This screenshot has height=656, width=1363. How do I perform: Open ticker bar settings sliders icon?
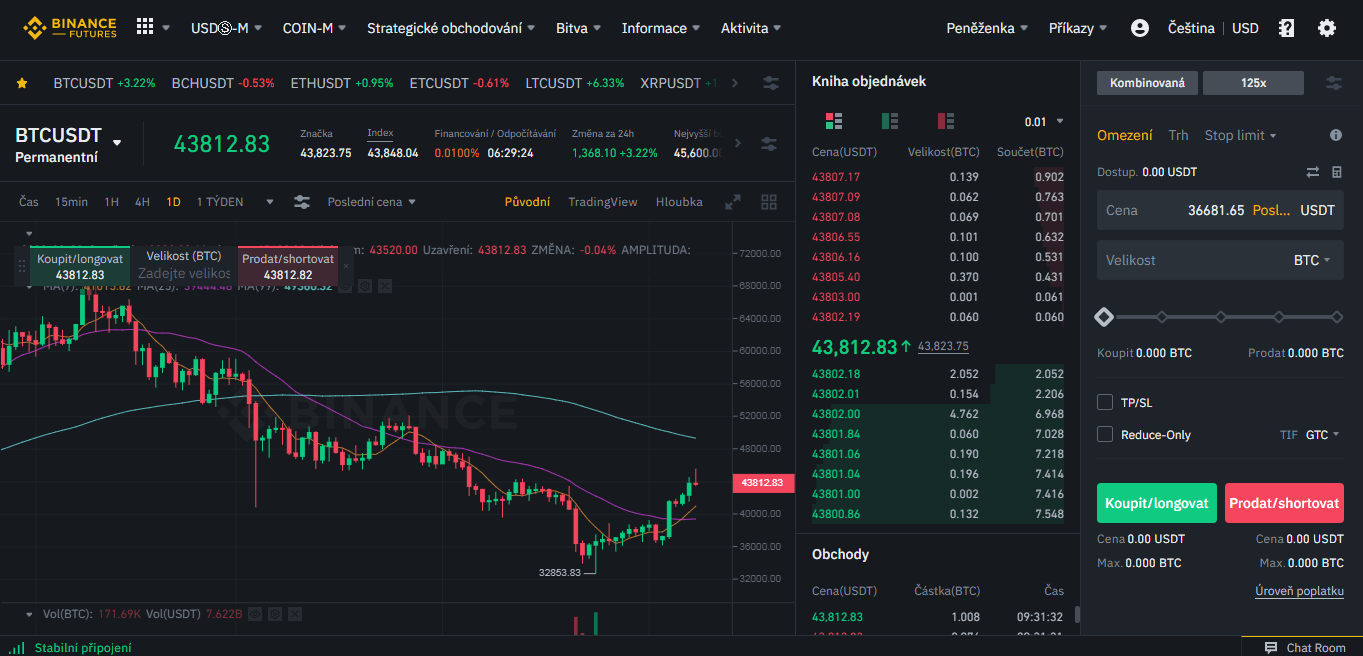(x=771, y=83)
